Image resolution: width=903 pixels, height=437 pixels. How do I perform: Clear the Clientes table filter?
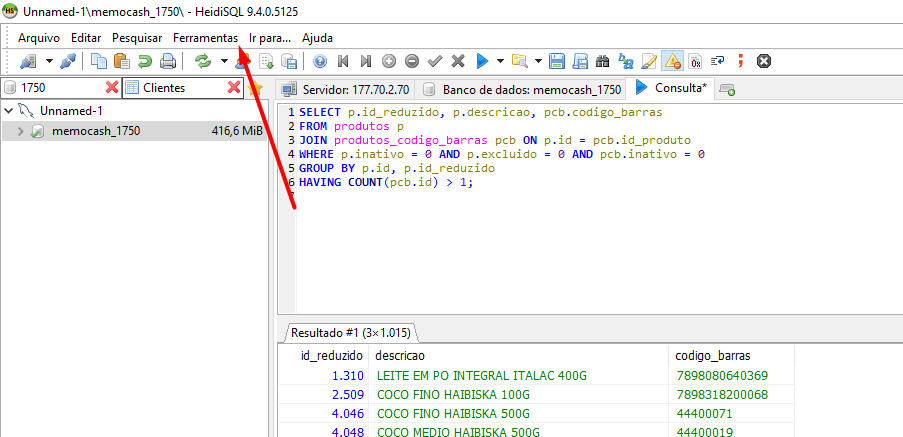coord(234,88)
